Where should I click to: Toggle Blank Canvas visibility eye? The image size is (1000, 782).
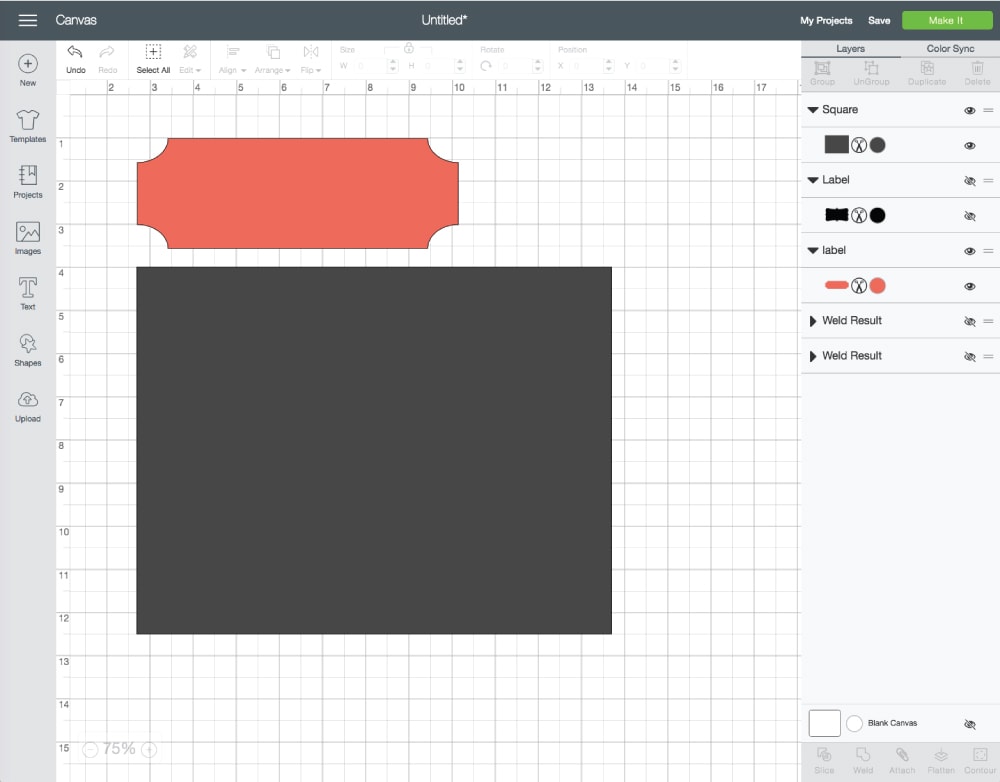[969, 724]
